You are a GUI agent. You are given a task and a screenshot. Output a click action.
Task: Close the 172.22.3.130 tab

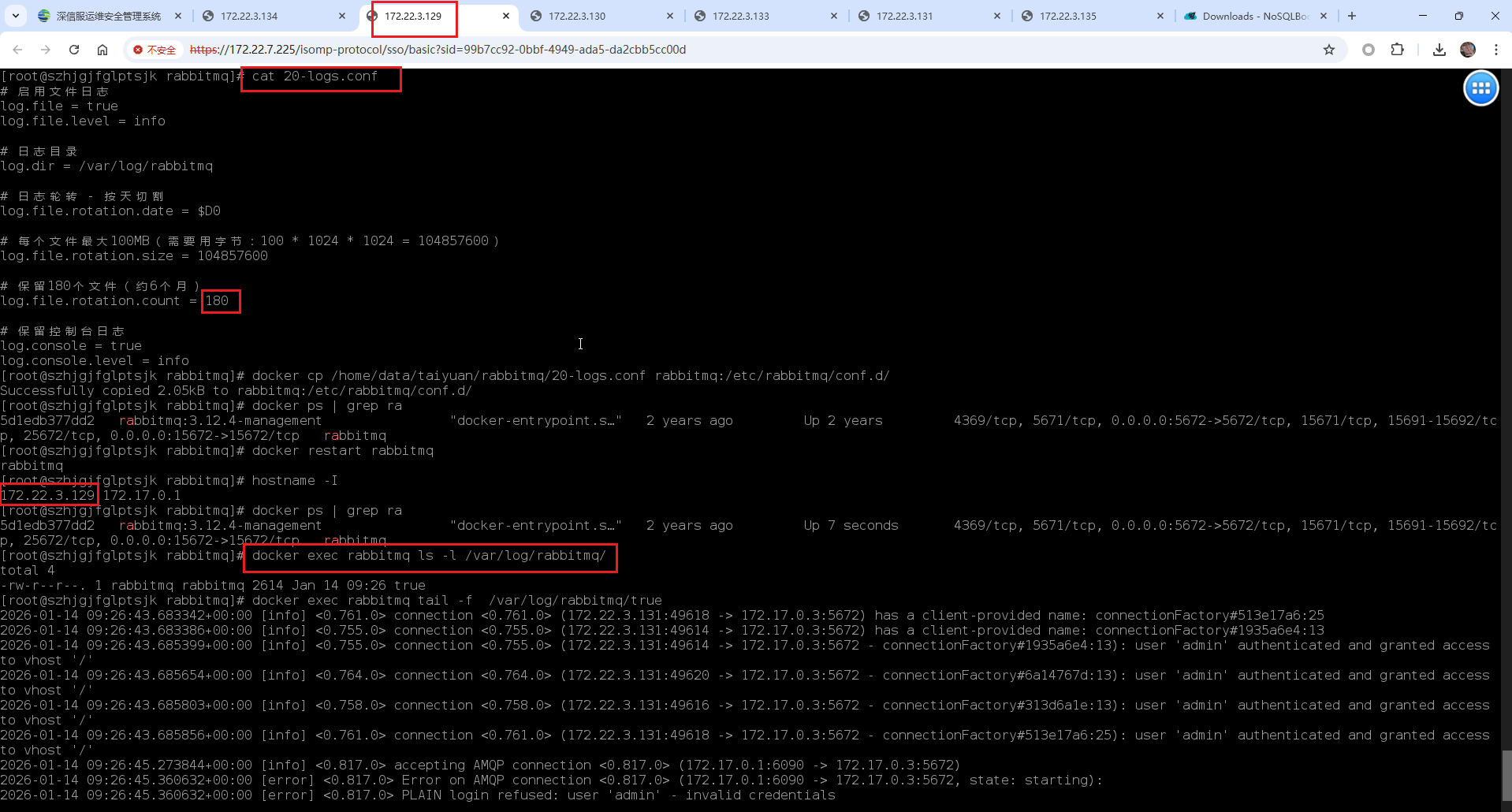tap(670, 16)
